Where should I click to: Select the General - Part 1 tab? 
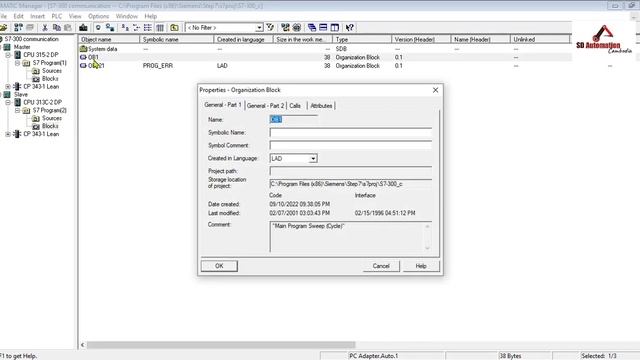coord(223,105)
